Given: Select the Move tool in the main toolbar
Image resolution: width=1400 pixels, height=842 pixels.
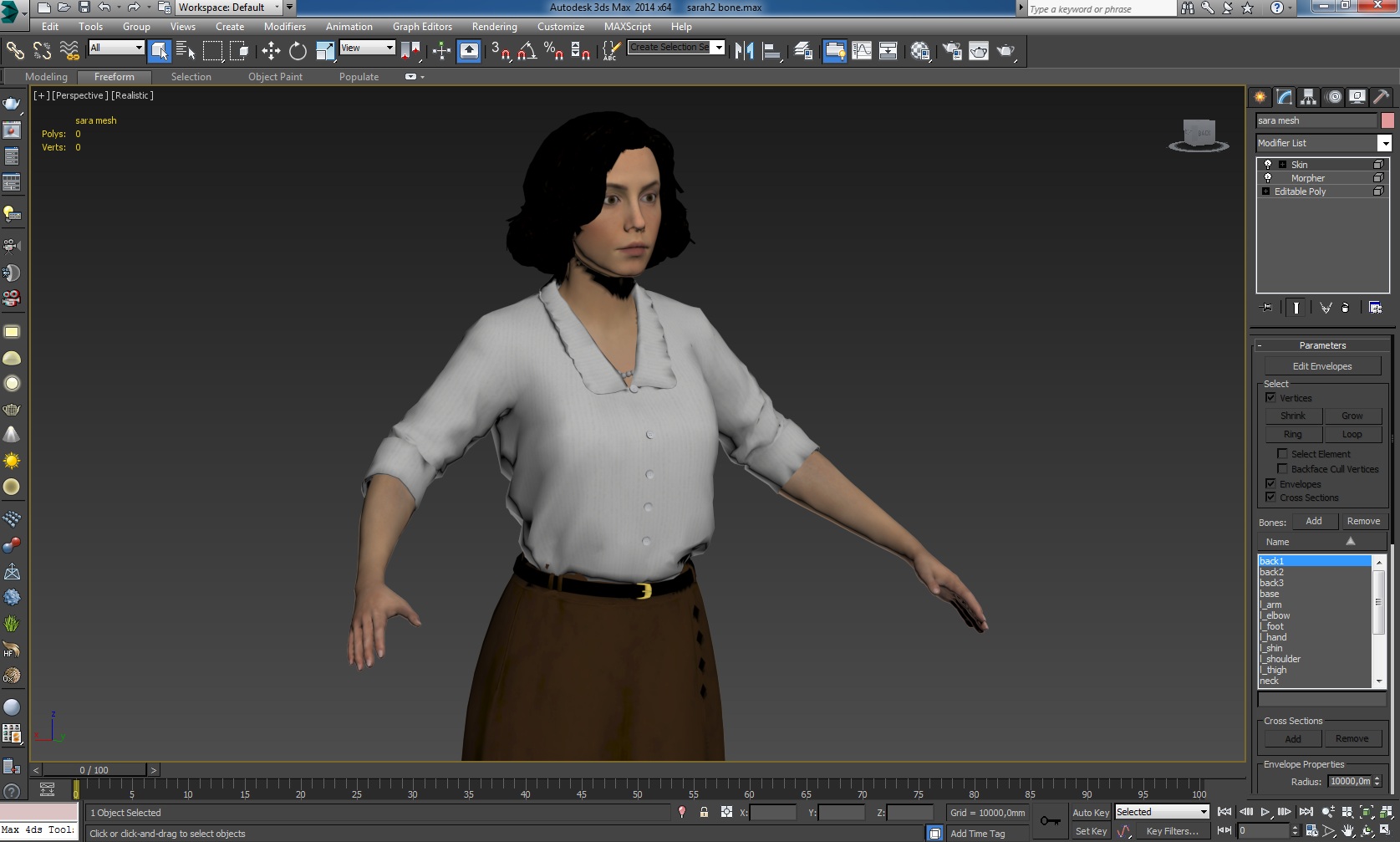Looking at the screenshot, I should 271,52.
